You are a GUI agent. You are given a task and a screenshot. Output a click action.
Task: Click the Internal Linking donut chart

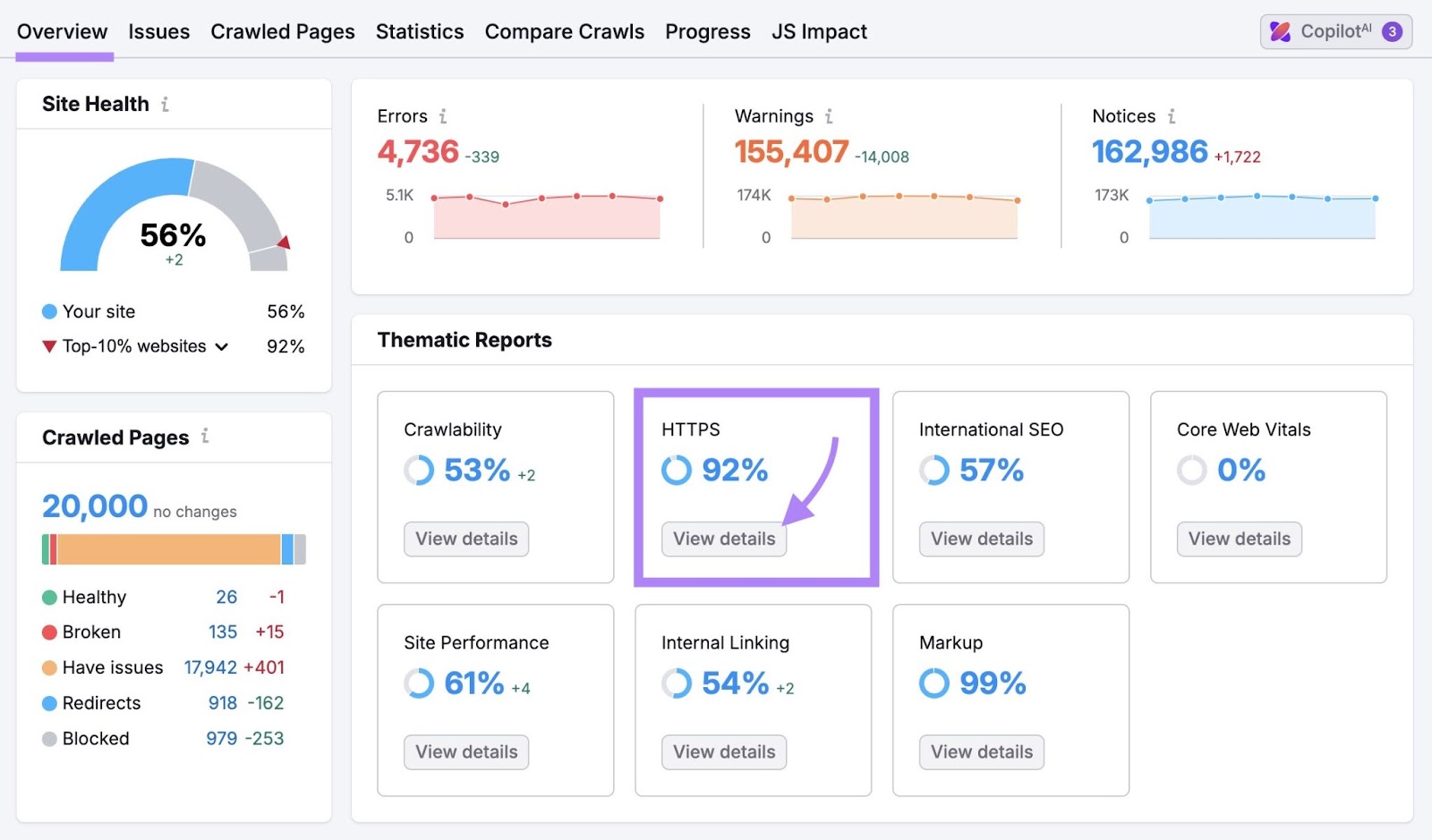tap(676, 683)
